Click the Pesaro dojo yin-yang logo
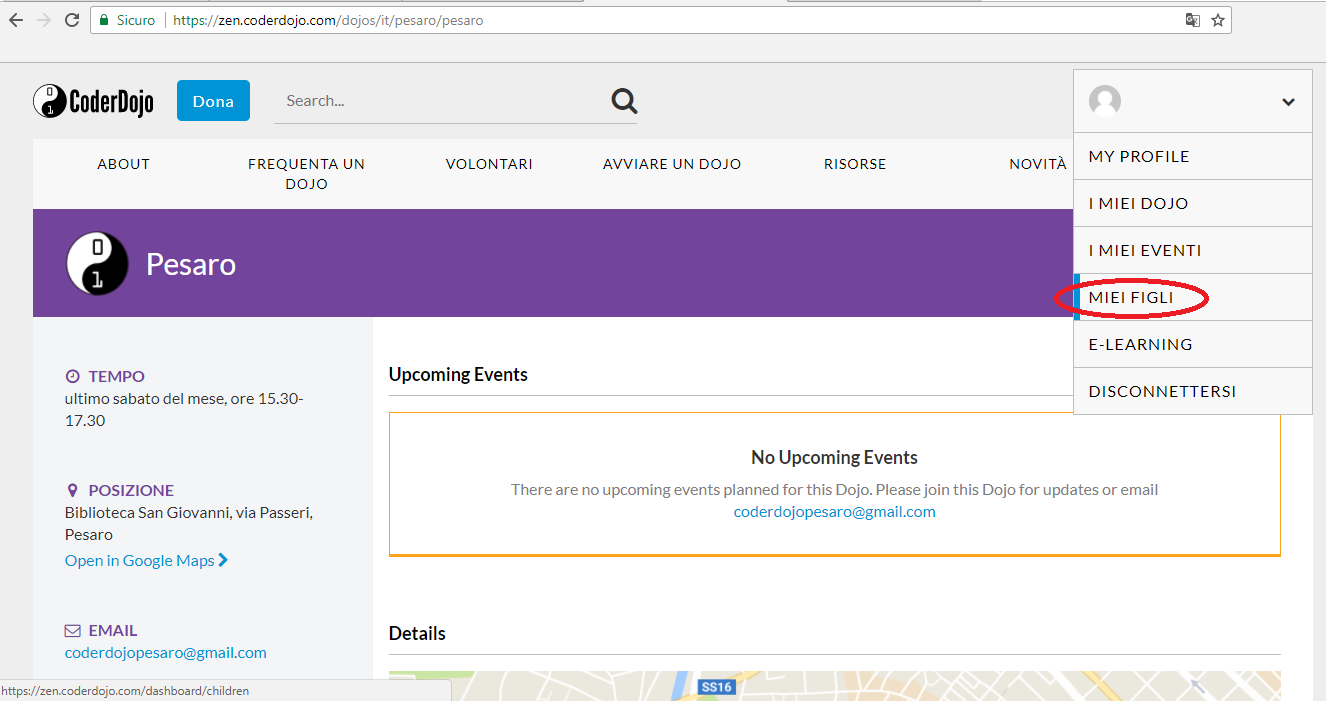The width and height of the screenshot is (1326, 701). point(97,264)
